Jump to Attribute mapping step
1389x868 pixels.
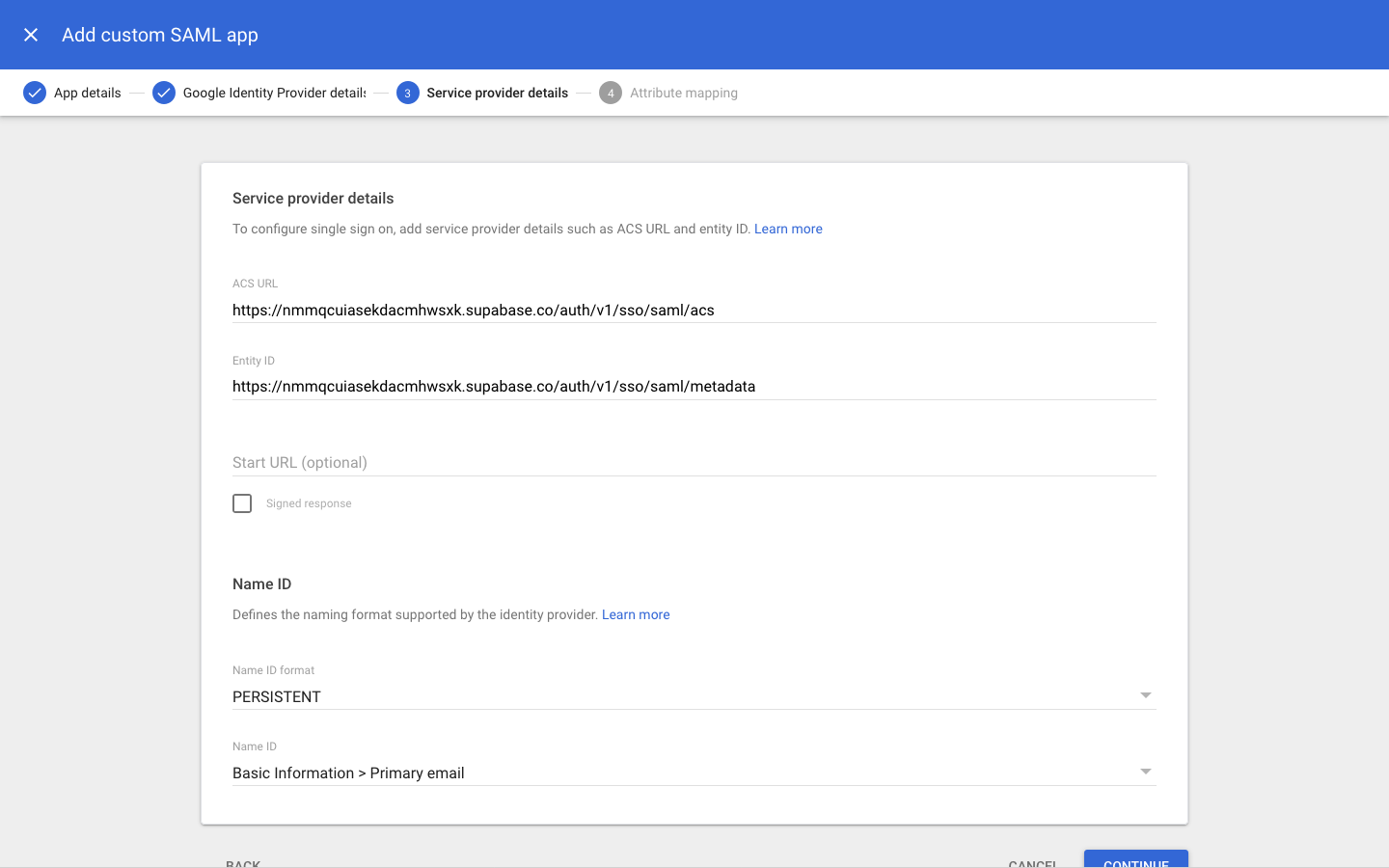pyautogui.click(x=683, y=93)
